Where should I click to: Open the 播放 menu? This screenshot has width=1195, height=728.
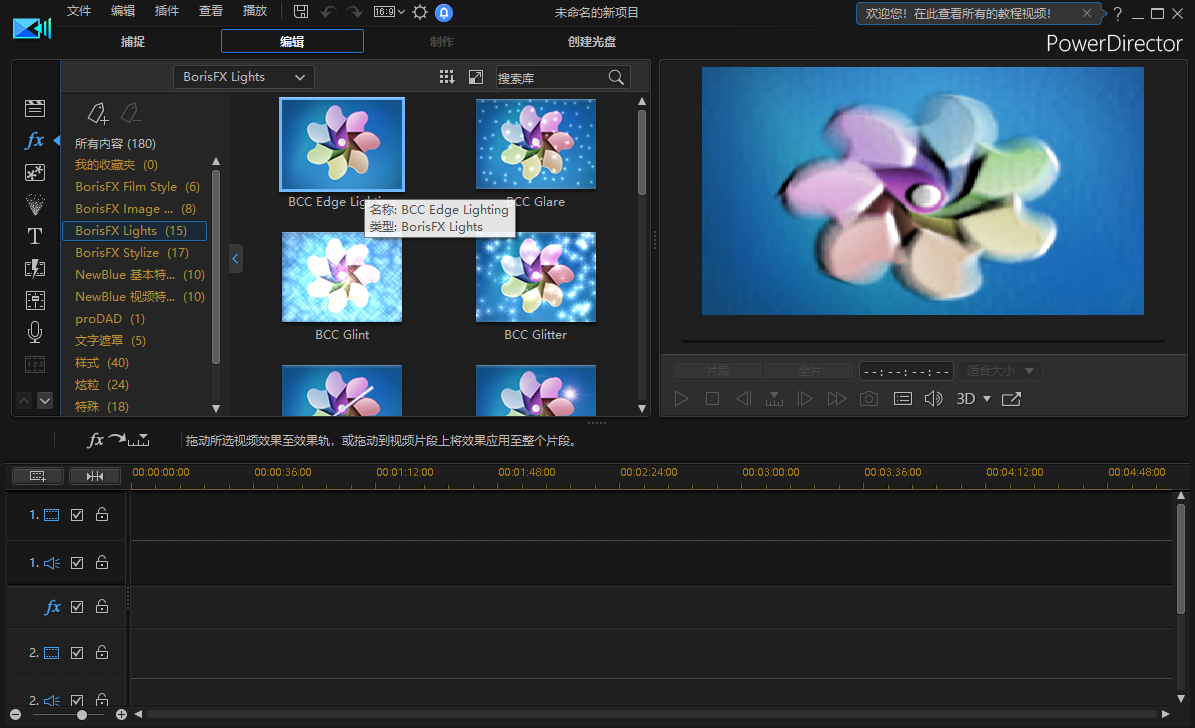click(255, 11)
